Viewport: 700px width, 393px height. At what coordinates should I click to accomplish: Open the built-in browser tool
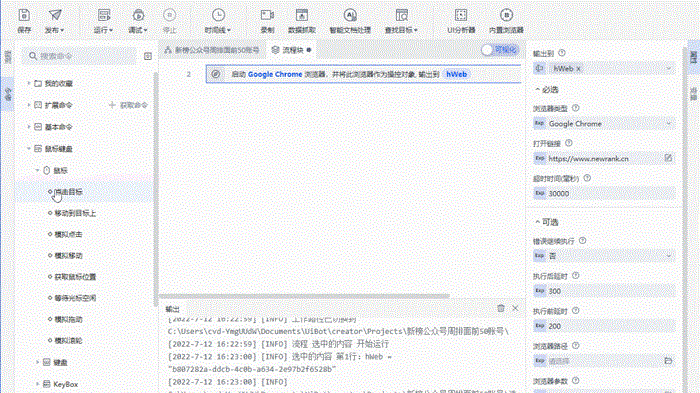click(506, 15)
